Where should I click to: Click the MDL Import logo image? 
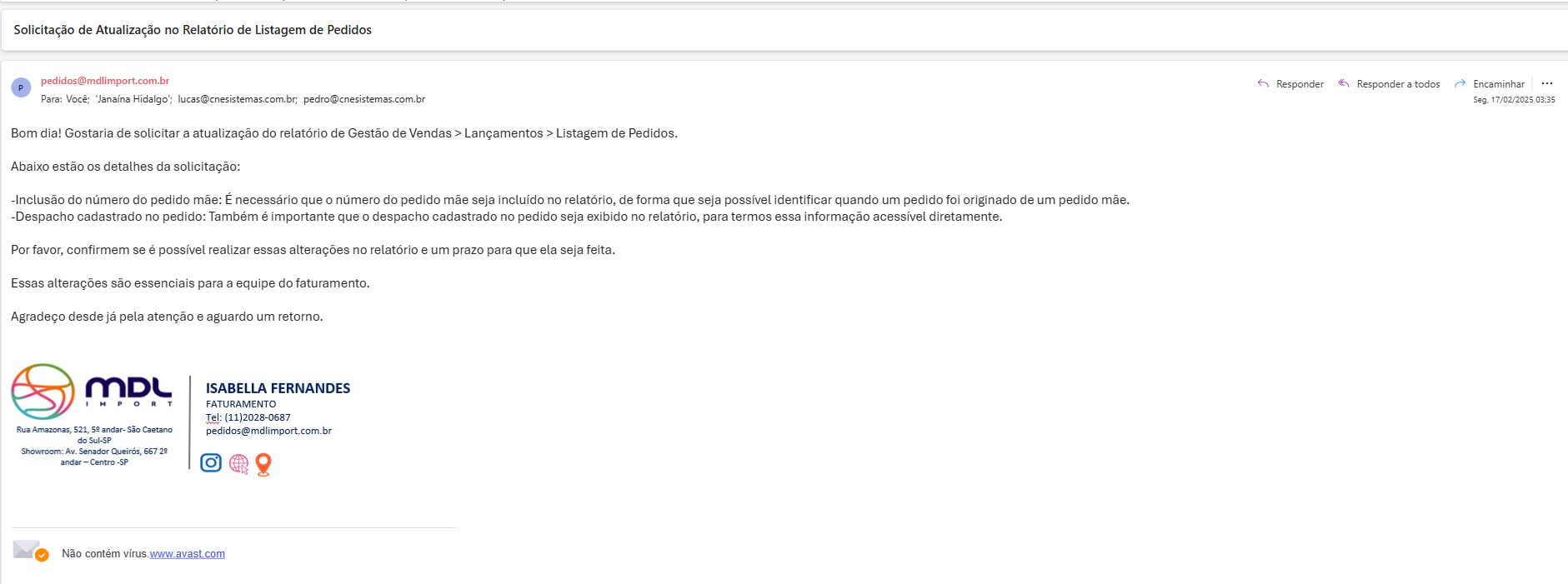[x=92, y=392]
